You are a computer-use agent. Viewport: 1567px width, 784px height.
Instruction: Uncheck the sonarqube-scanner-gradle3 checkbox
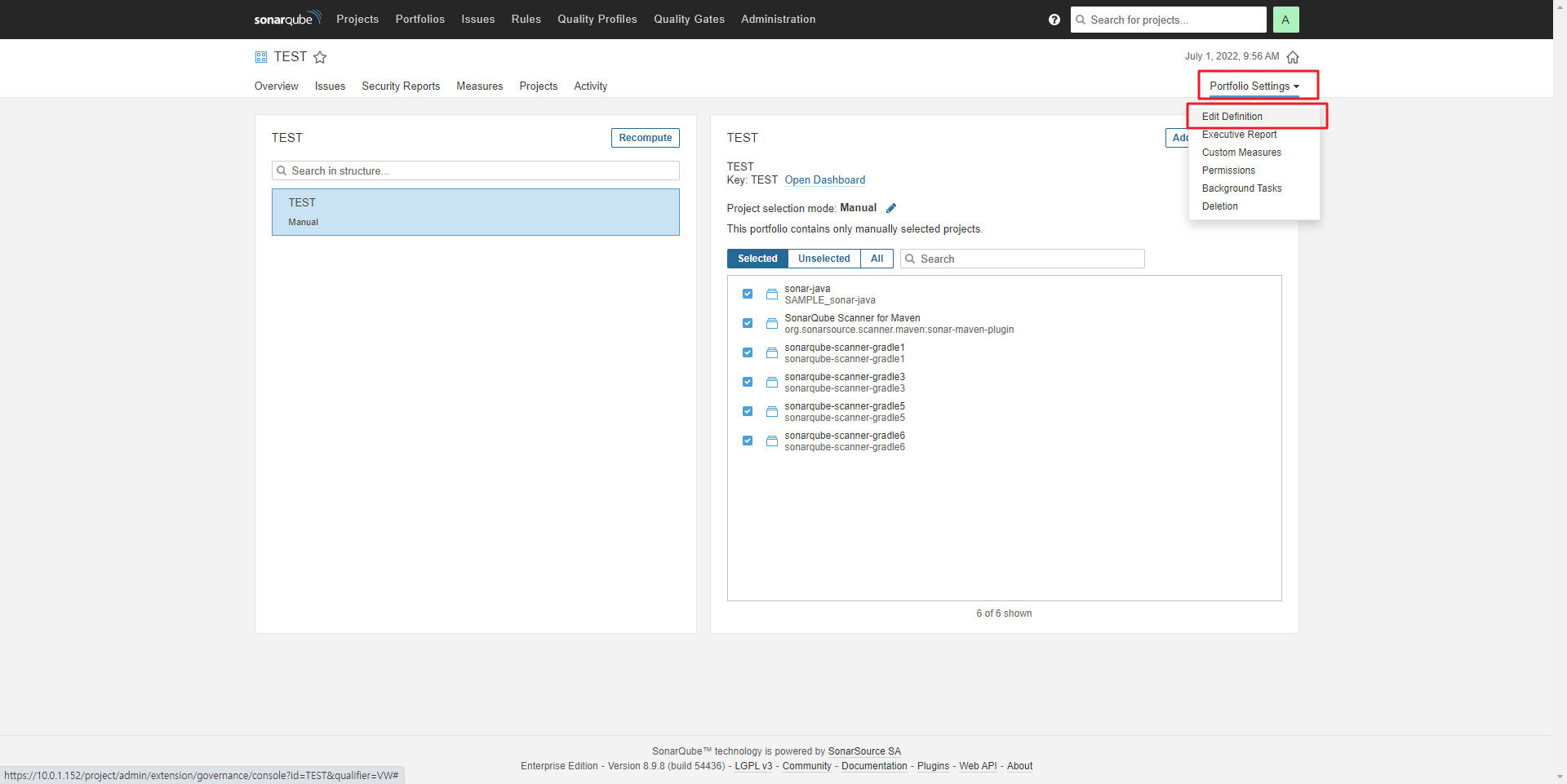click(748, 382)
